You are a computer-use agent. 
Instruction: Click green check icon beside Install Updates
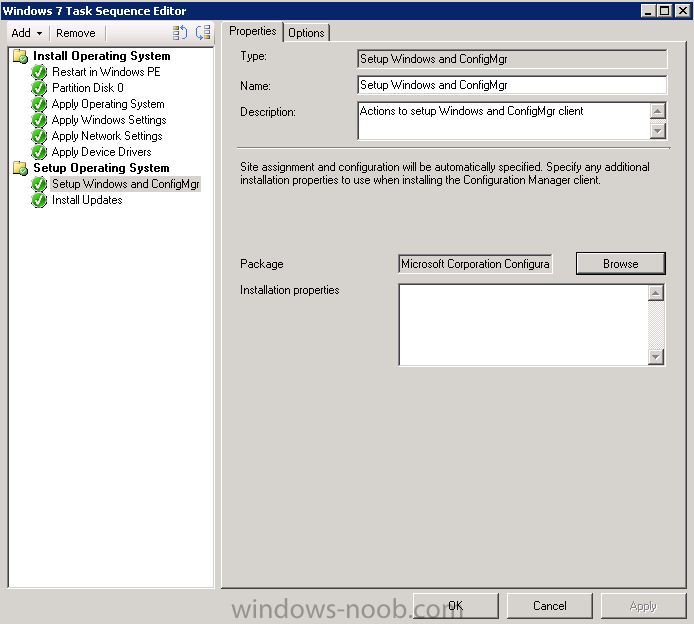click(x=39, y=200)
